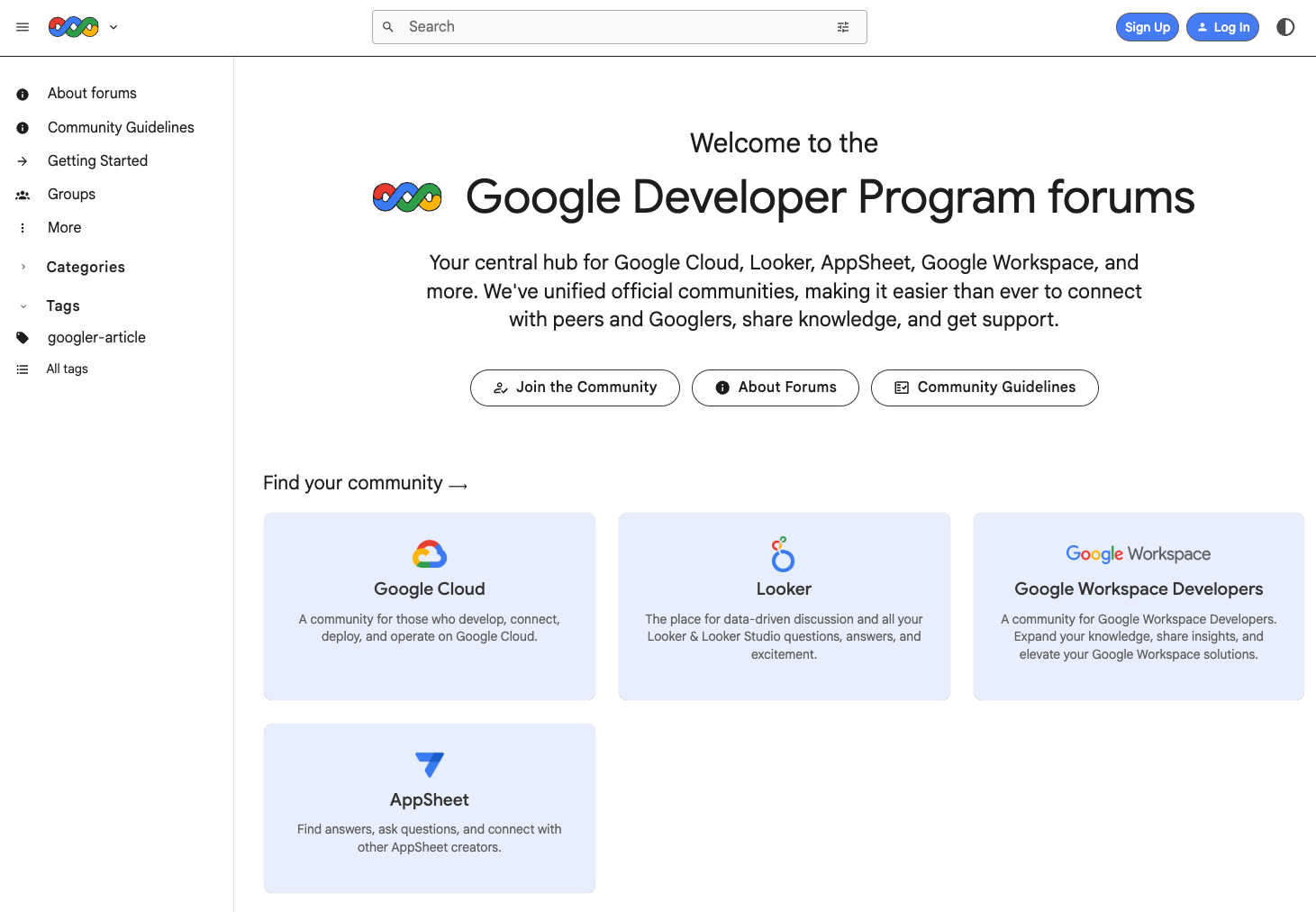
Task: Open the More sidebar menu
Action: tap(64, 228)
